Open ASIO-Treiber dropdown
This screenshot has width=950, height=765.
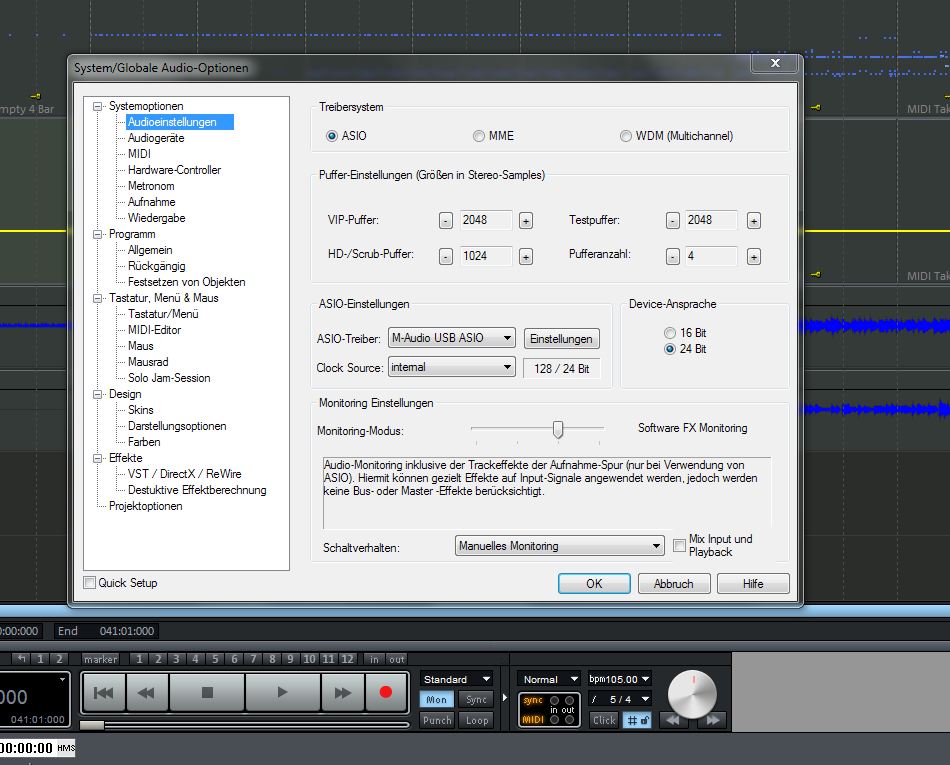click(451, 338)
